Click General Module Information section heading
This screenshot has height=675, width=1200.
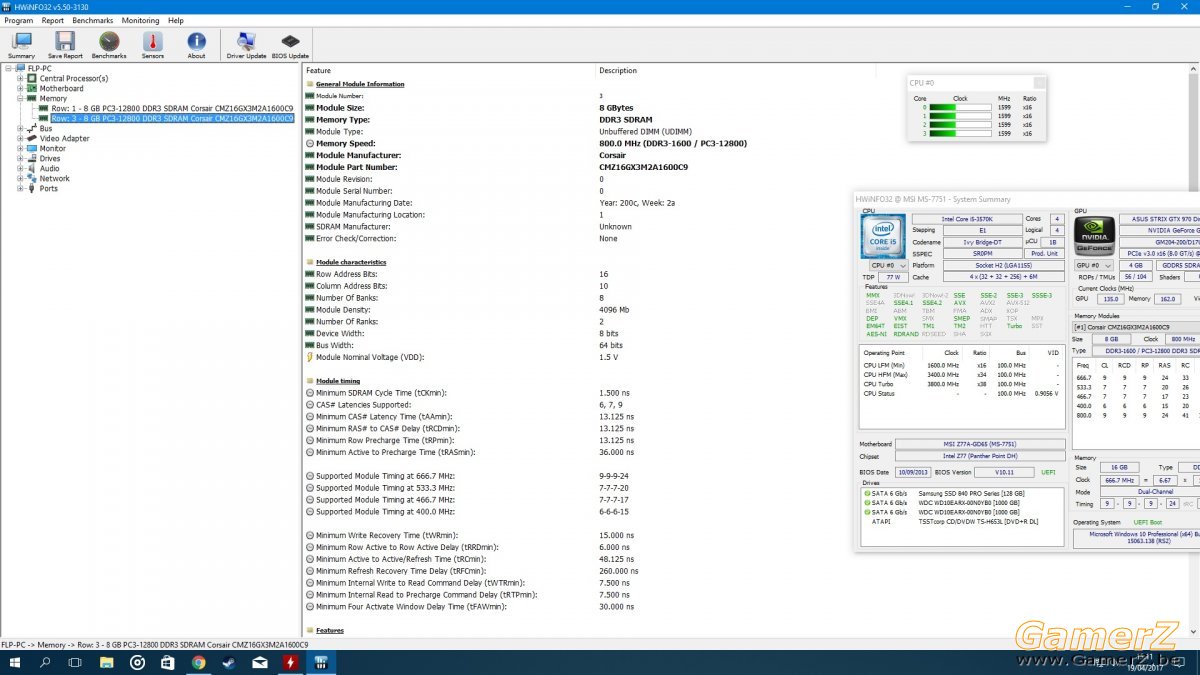[x=360, y=84]
